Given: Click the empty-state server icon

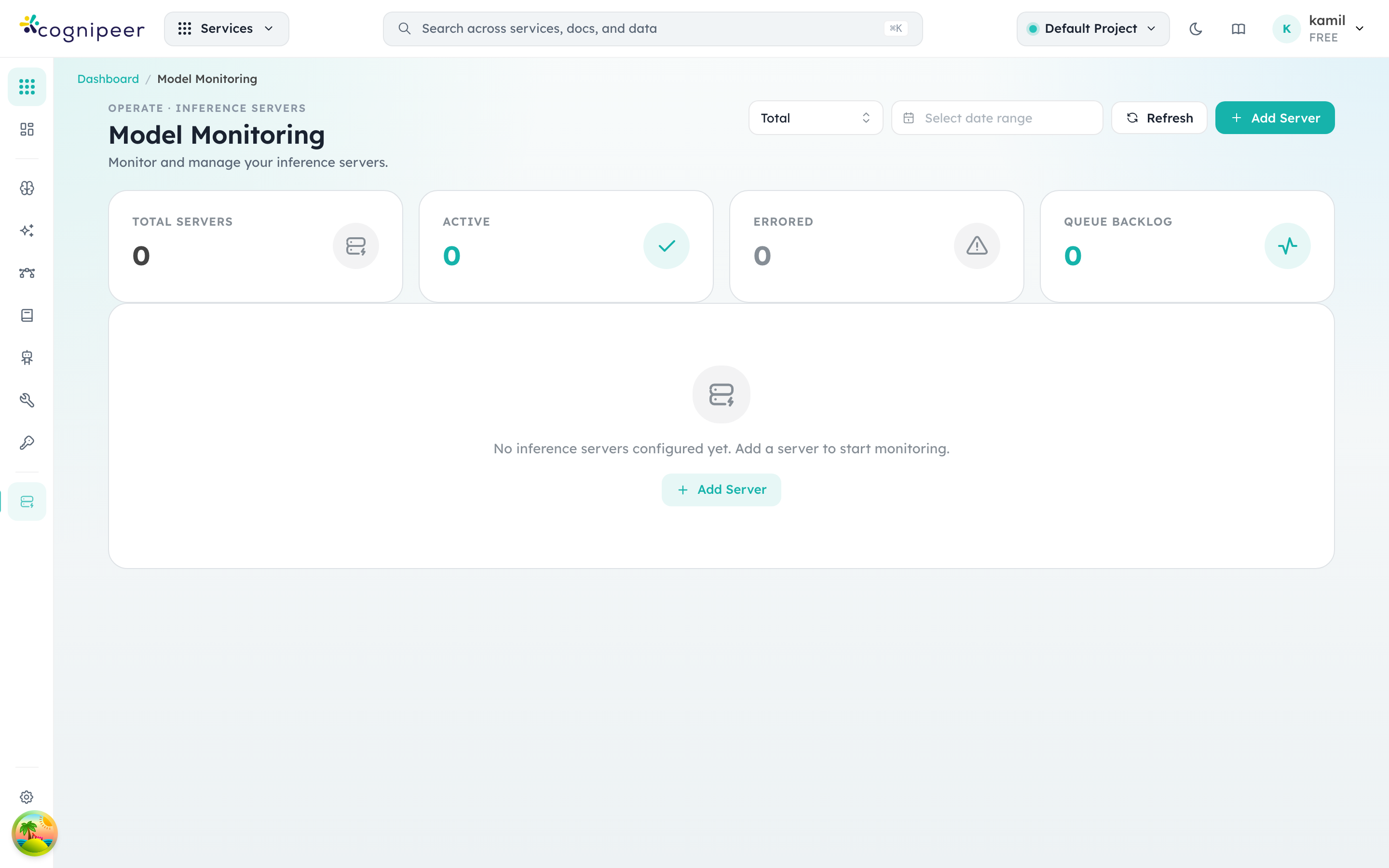Looking at the screenshot, I should (722, 394).
